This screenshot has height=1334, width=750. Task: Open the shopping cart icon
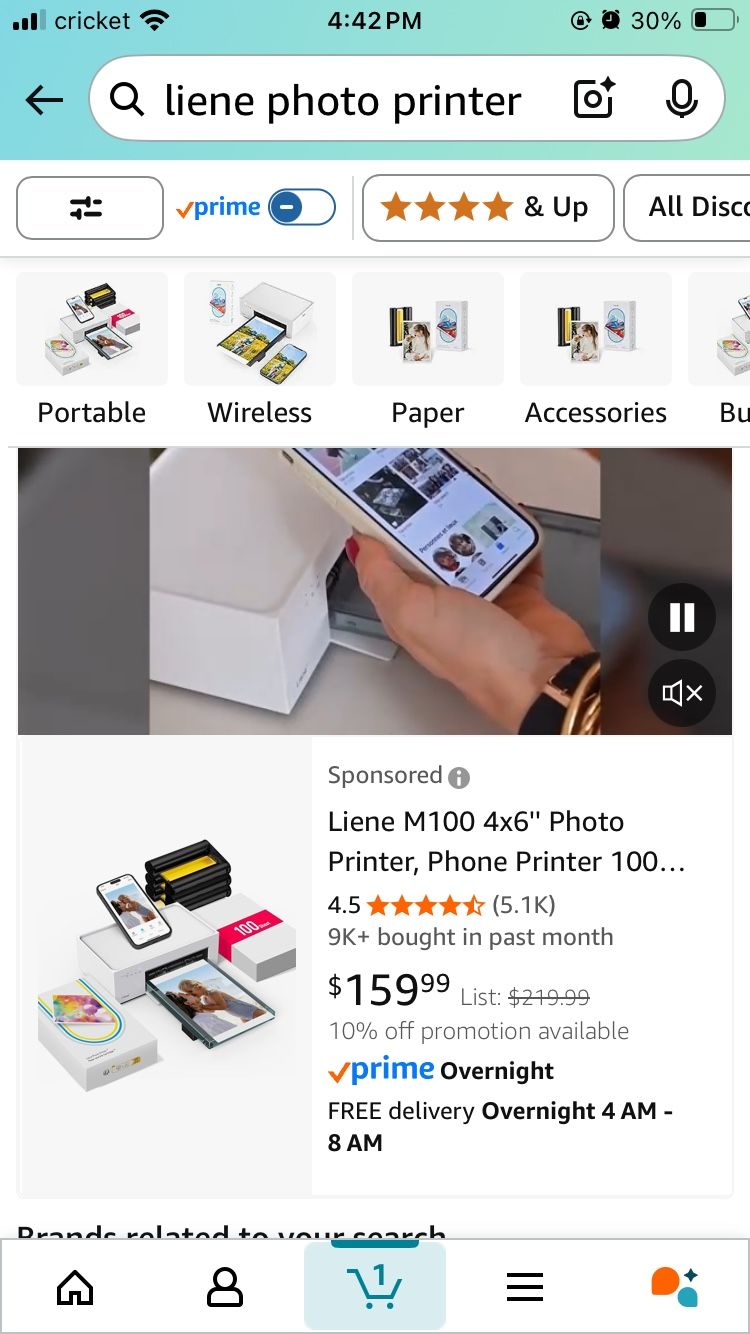(374, 1287)
